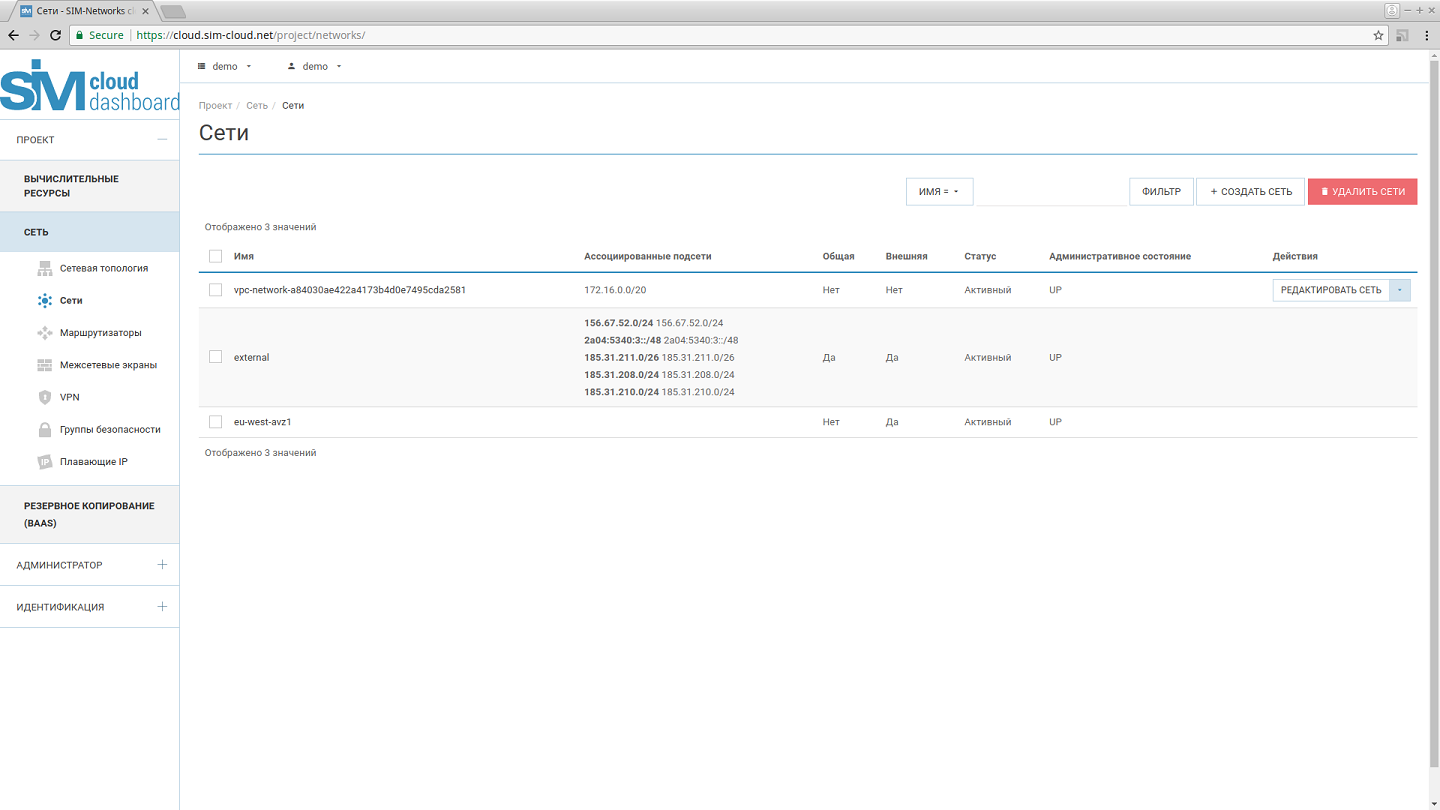
Task: Check the eu-west-avz1 network checkbox
Action: click(x=215, y=422)
